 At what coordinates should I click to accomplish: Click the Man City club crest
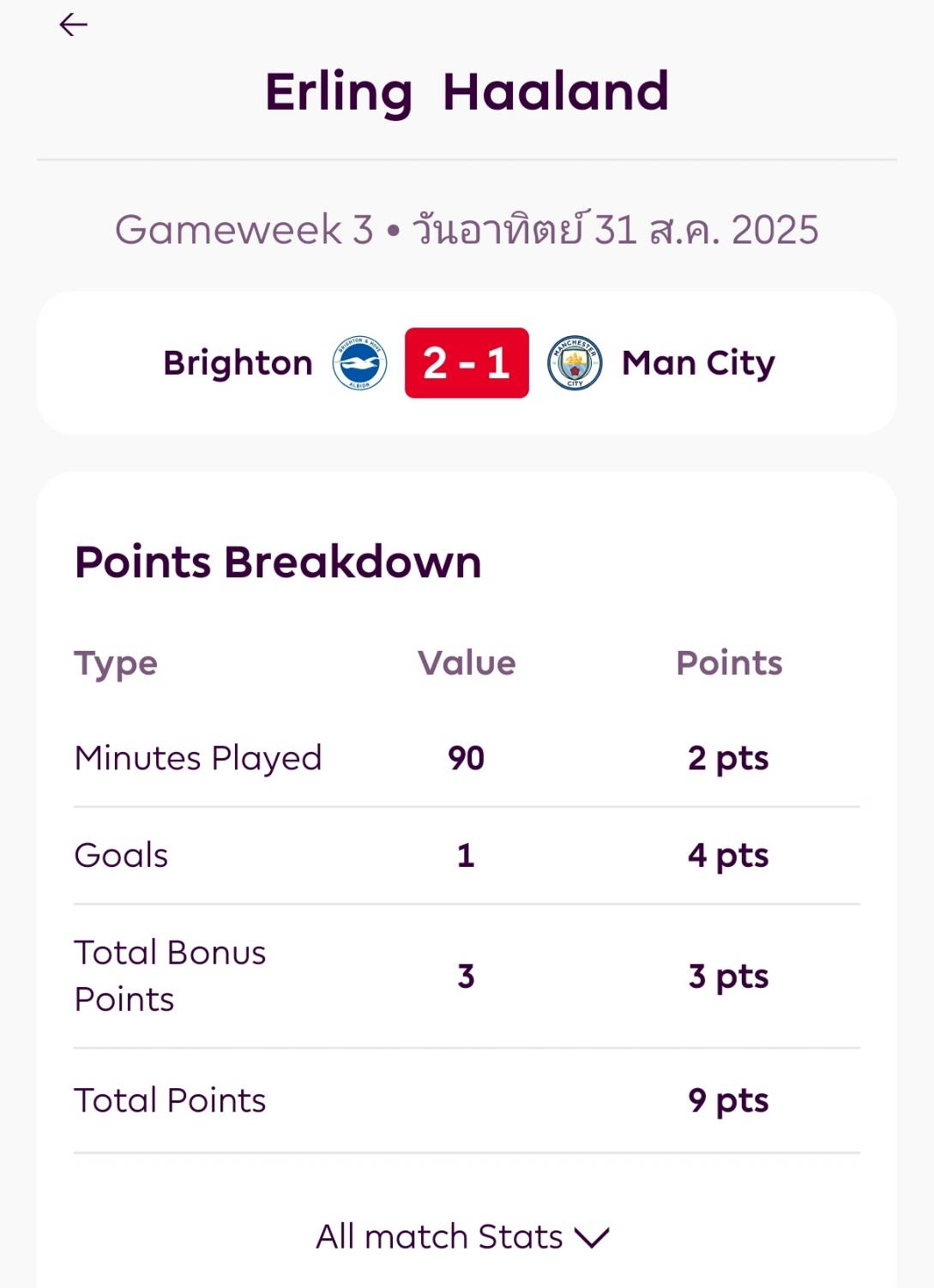coord(575,363)
